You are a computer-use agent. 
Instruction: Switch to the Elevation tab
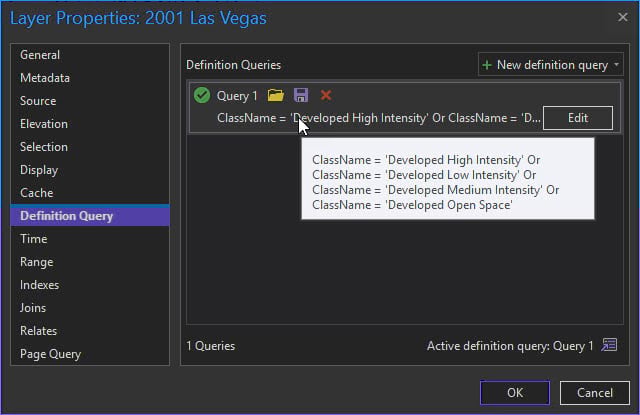pyautogui.click(x=90, y=124)
